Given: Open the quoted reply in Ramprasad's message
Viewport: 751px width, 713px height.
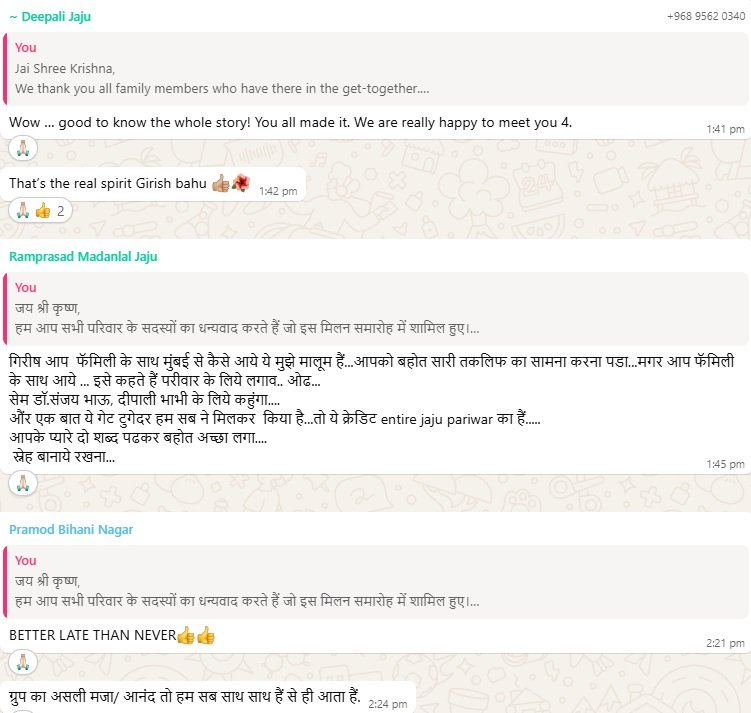Looking at the screenshot, I should [x=376, y=309].
